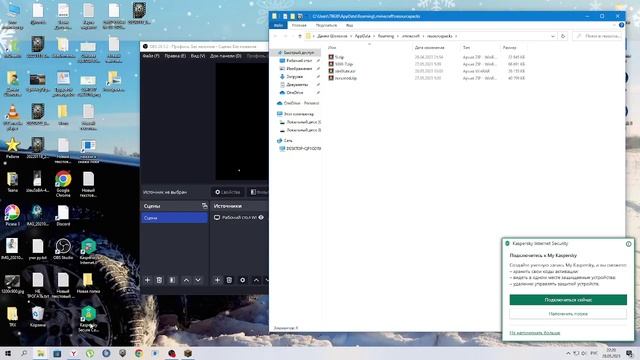Open File Explorer from taskbar

[x=40, y=353]
